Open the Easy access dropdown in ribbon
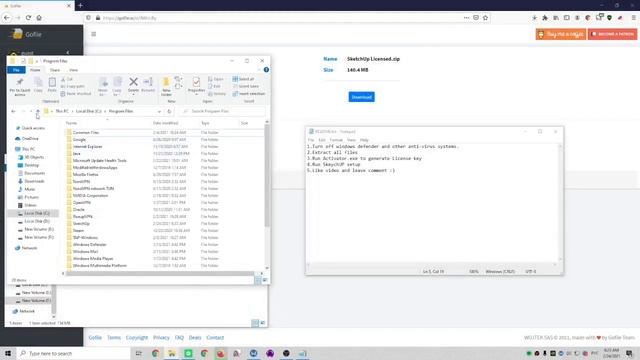 (178, 87)
